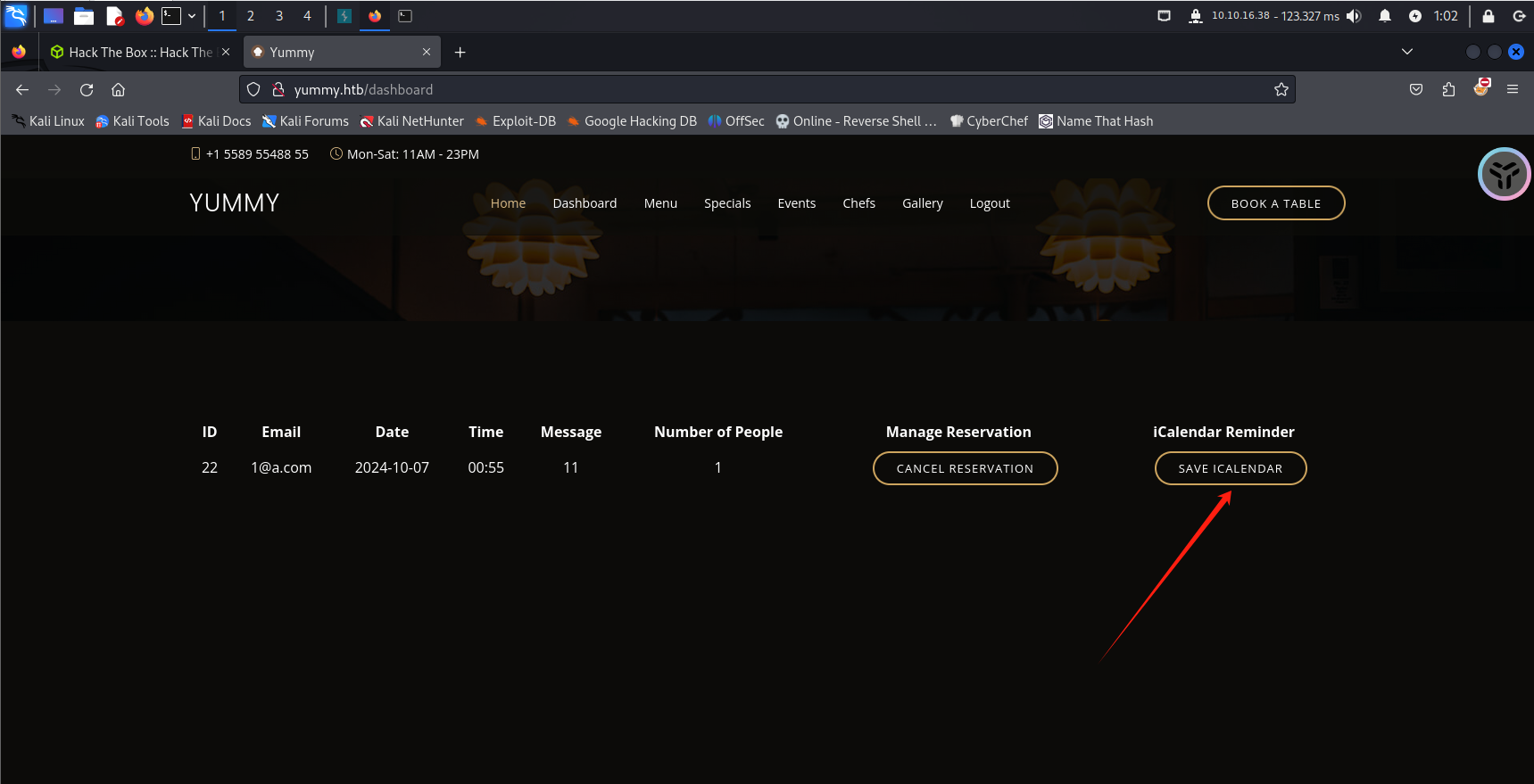Open the extensions puzzle icon
1534x784 pixels.
(1448, 89)
